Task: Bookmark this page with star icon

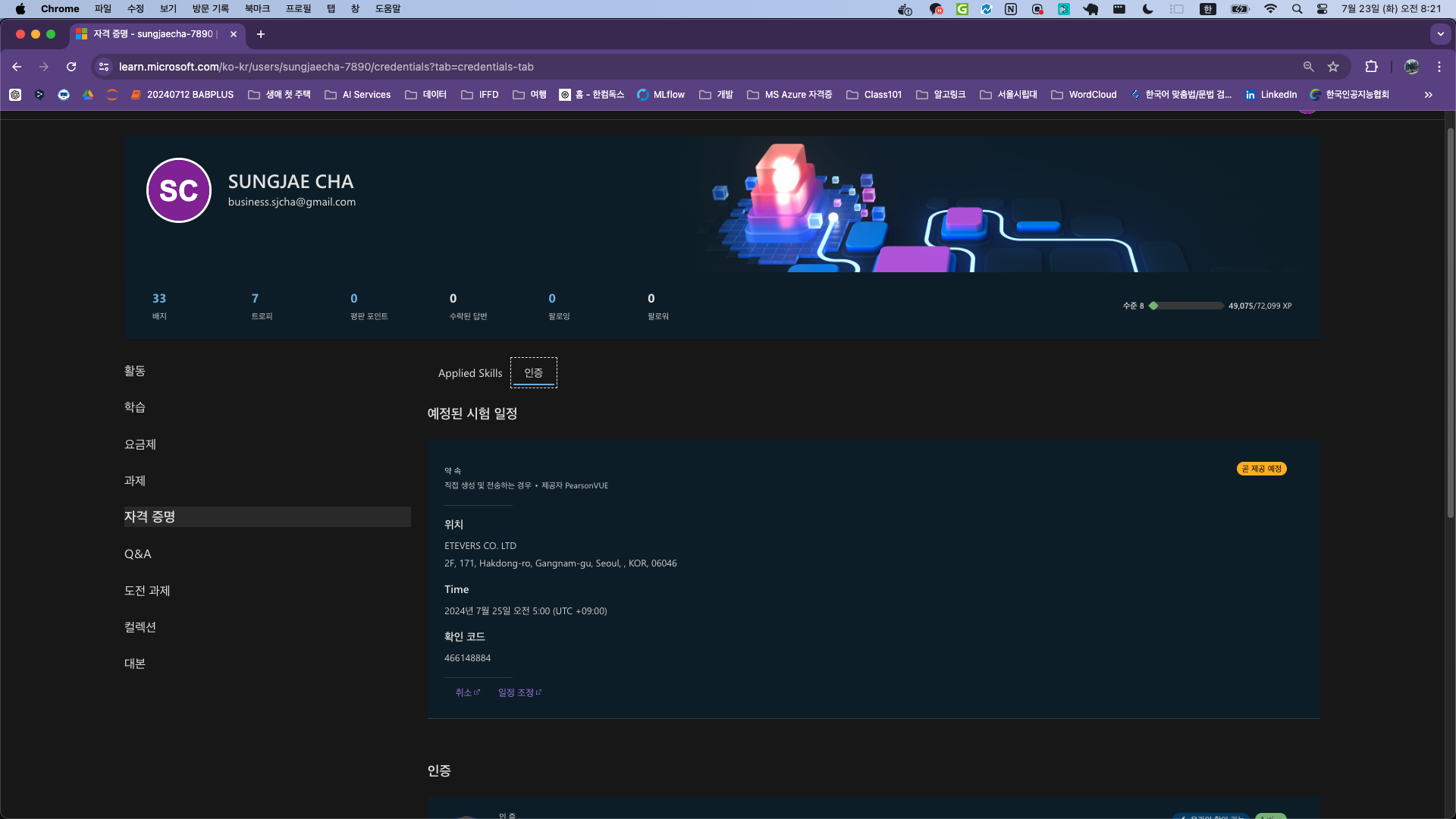Action: pyautogui.click(x=1333, y=67)
